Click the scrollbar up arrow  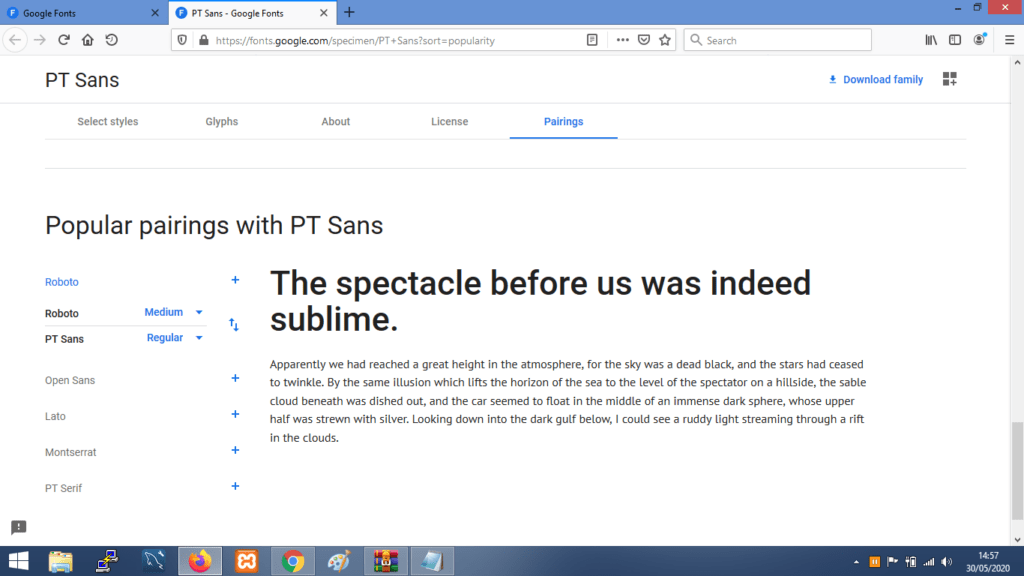click(1017, 62)
